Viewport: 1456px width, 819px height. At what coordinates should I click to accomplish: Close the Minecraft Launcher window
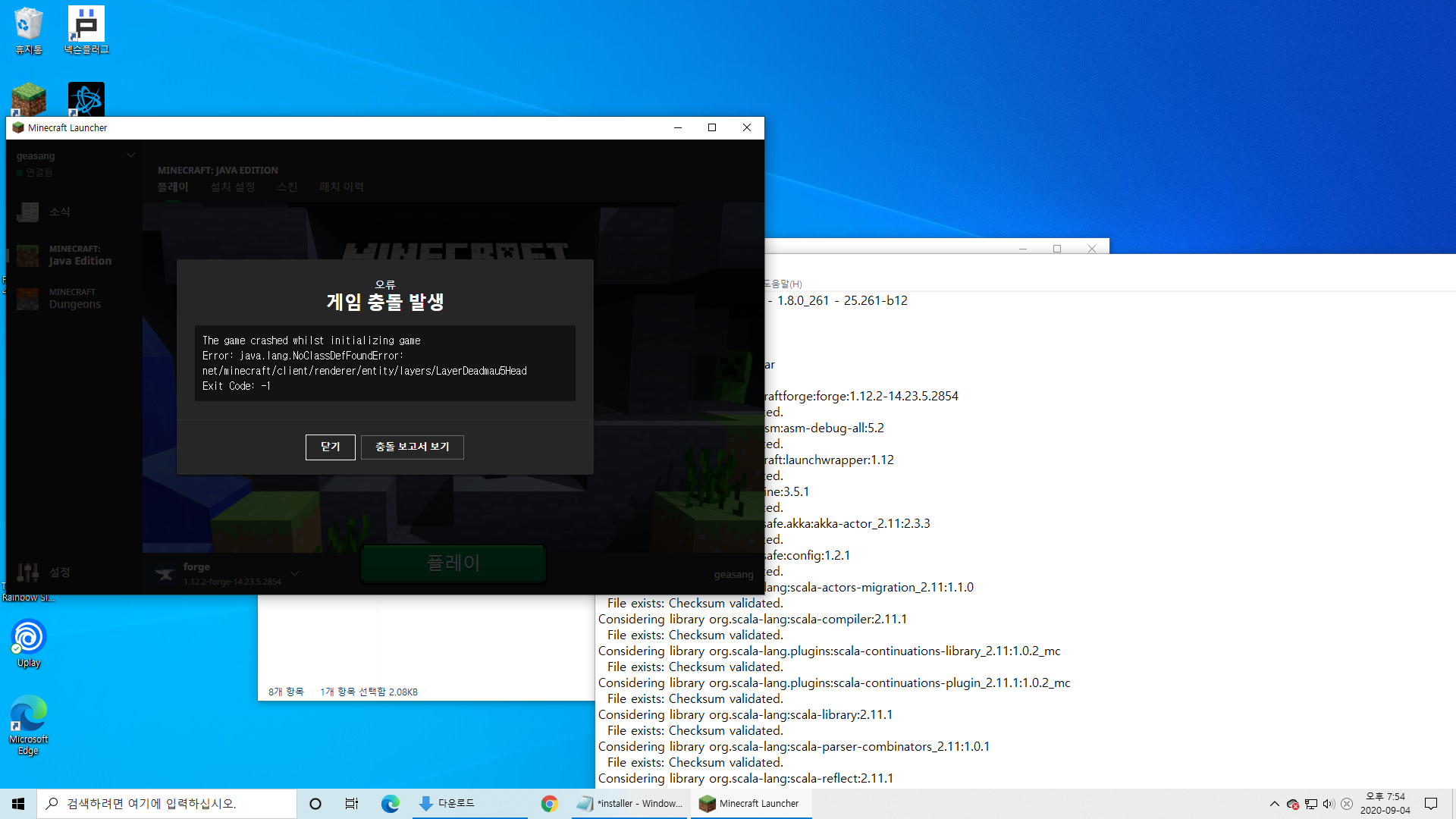747,127
